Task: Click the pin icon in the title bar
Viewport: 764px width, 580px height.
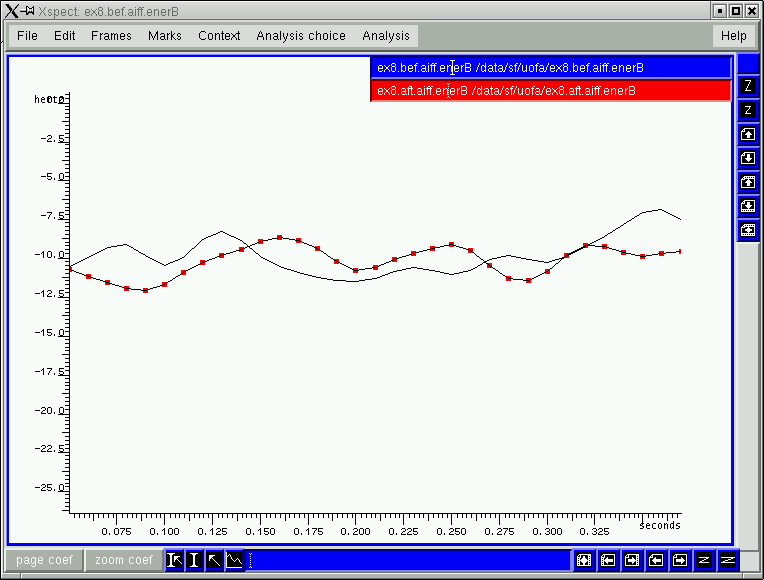Action: [x=27, y=11]
